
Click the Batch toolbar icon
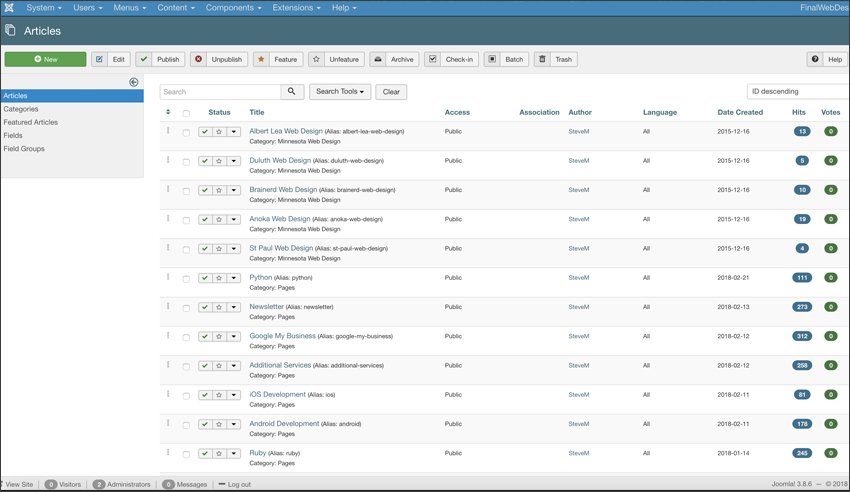tap(492, 59)
